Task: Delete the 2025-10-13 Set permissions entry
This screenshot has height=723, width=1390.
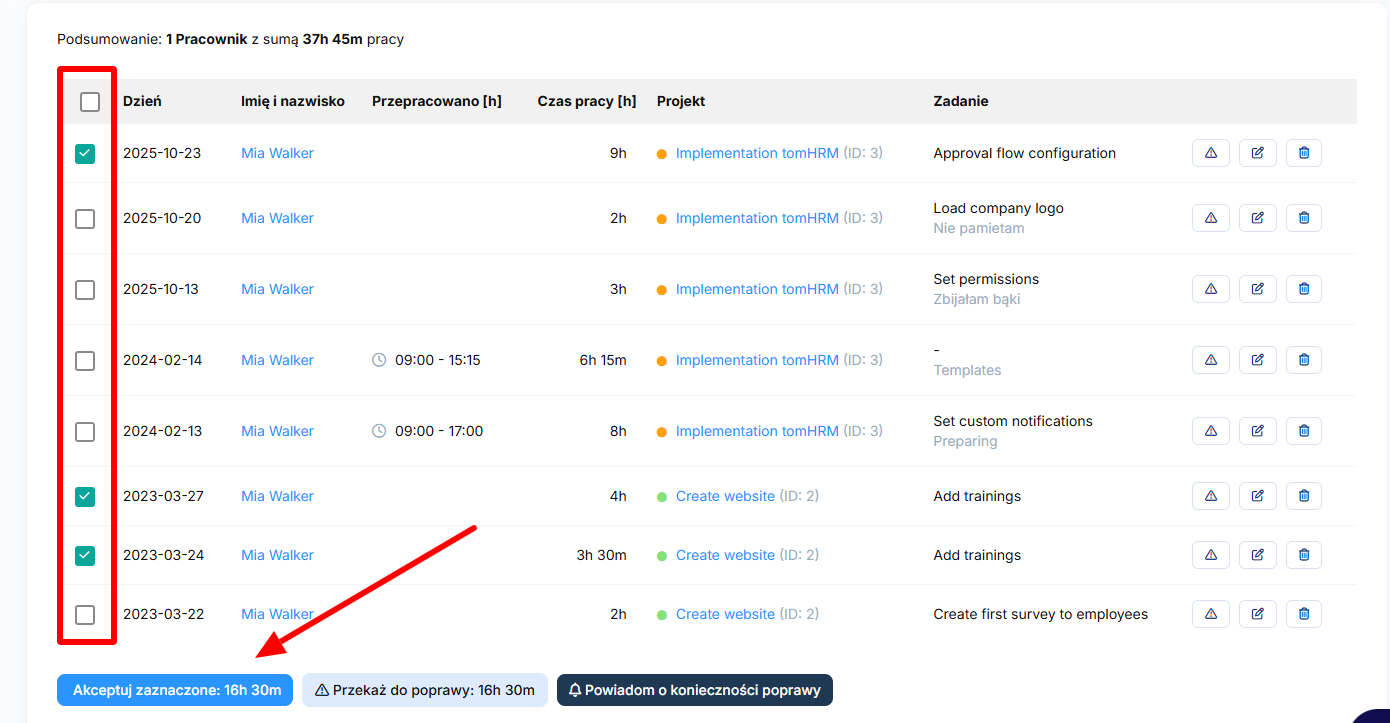Action: (x=1303, y=289)
